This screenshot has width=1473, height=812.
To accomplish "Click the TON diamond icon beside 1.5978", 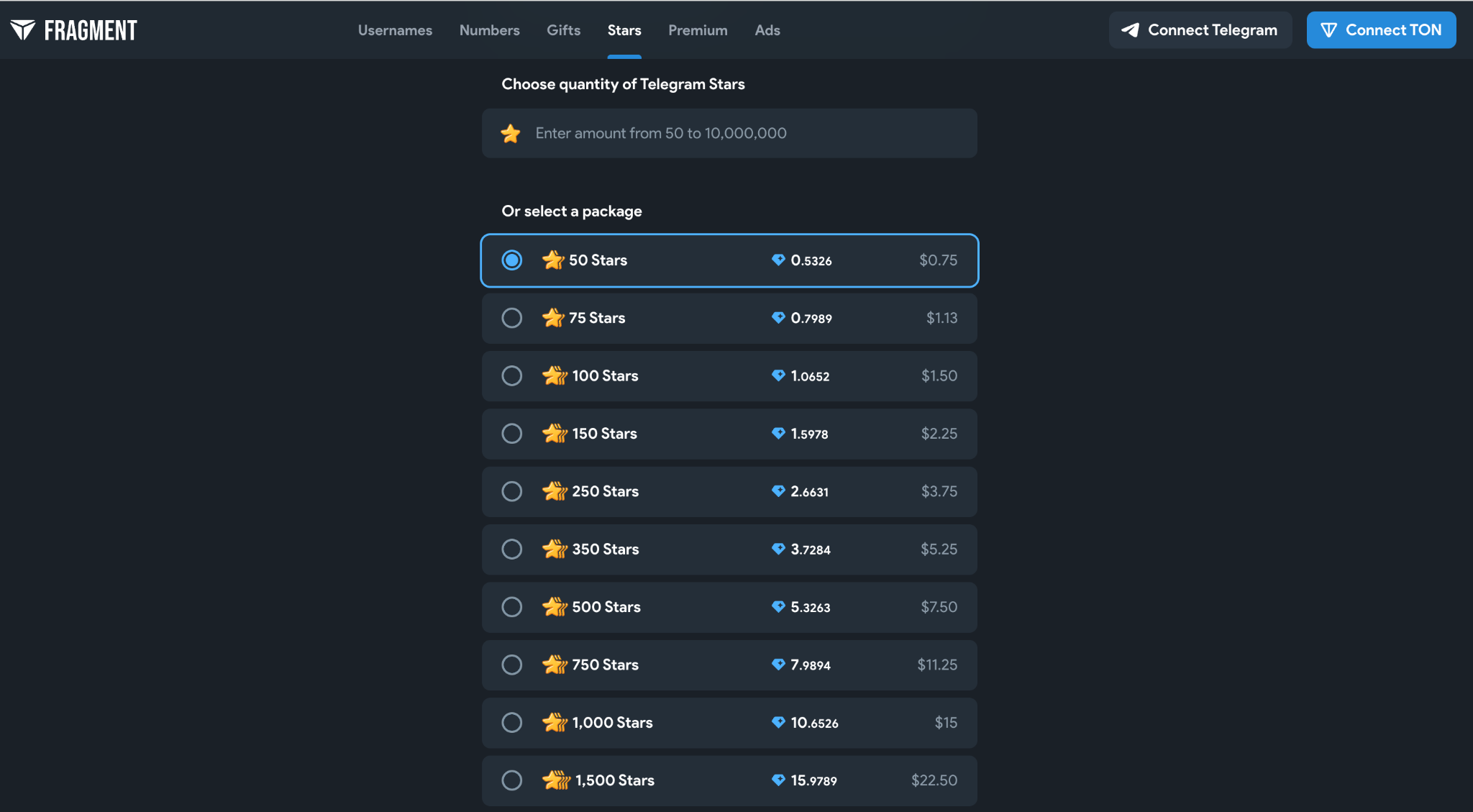I will [x=778, y=433].
